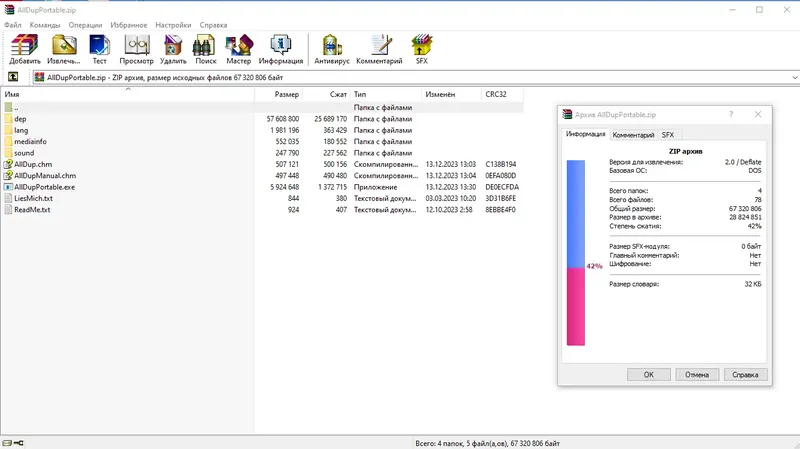
Task: Click the date 13.12.2023 13:30
Action: (451, 187)
